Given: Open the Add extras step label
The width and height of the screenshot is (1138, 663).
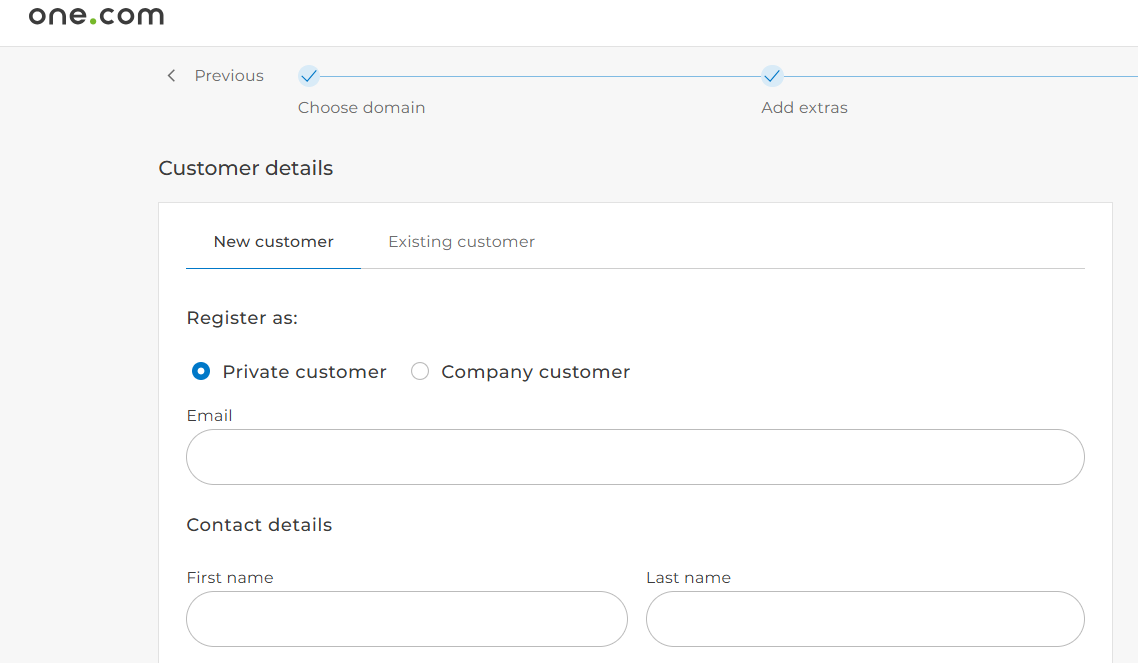Looking at the screenshot, I should pyautogui.click(x=804, y=107).
